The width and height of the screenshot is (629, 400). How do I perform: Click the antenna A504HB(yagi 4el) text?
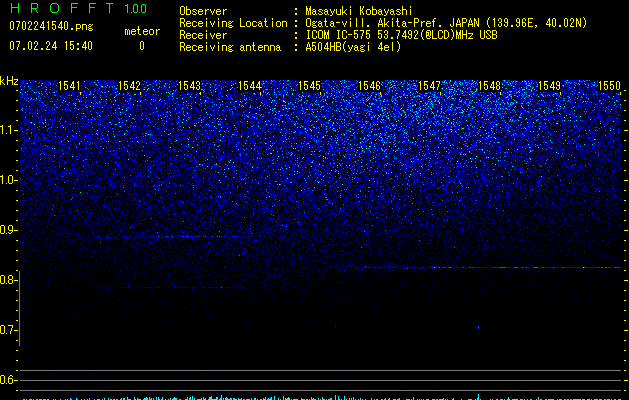click(353, 47)
